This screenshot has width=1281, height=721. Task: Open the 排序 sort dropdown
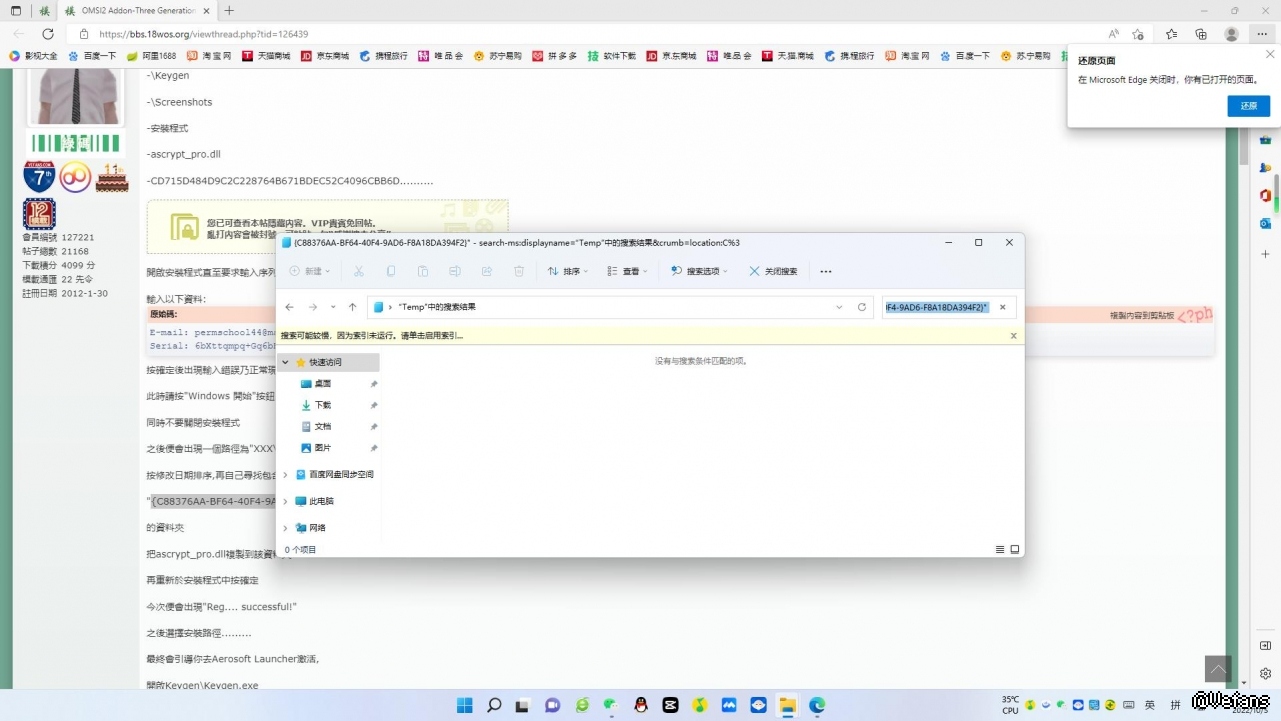(567, 271)
